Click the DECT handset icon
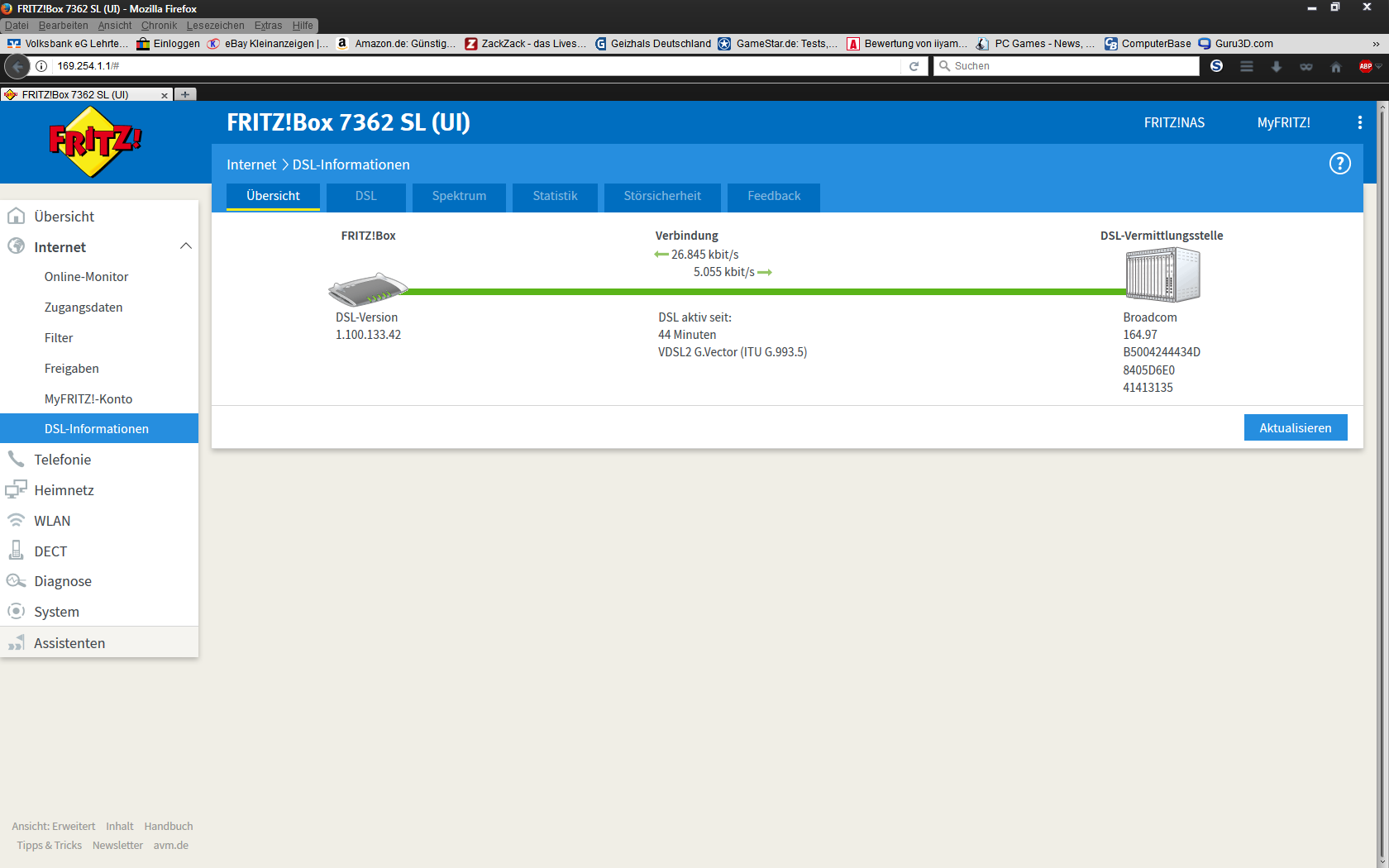 (16, 551)
